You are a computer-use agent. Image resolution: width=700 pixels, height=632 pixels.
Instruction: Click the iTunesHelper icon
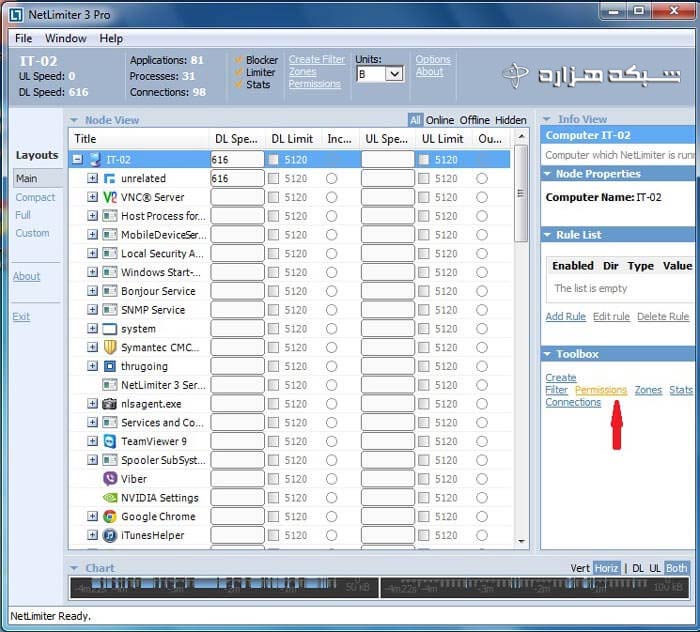point(110,535)
